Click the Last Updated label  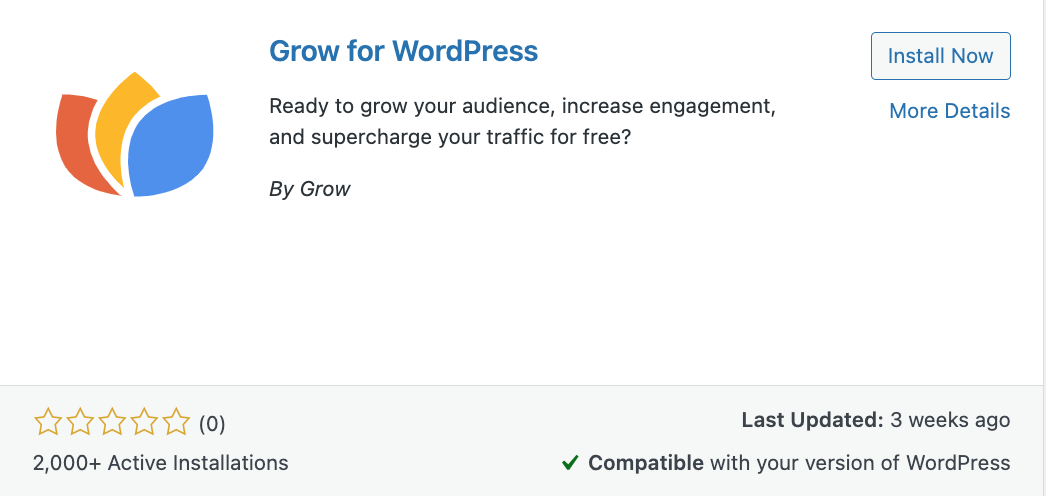point(813,421)
